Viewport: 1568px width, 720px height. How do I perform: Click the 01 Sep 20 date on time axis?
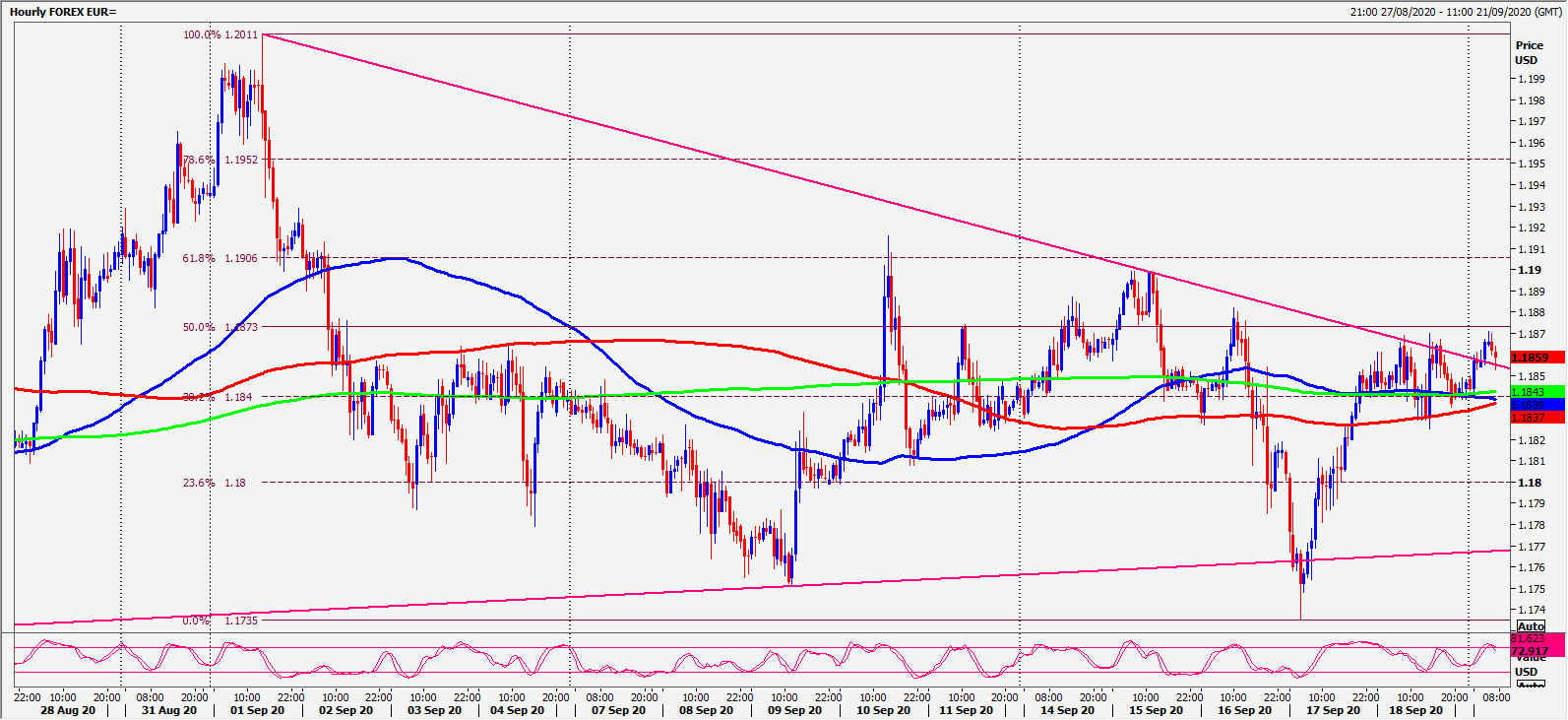[x=257, y=710]
